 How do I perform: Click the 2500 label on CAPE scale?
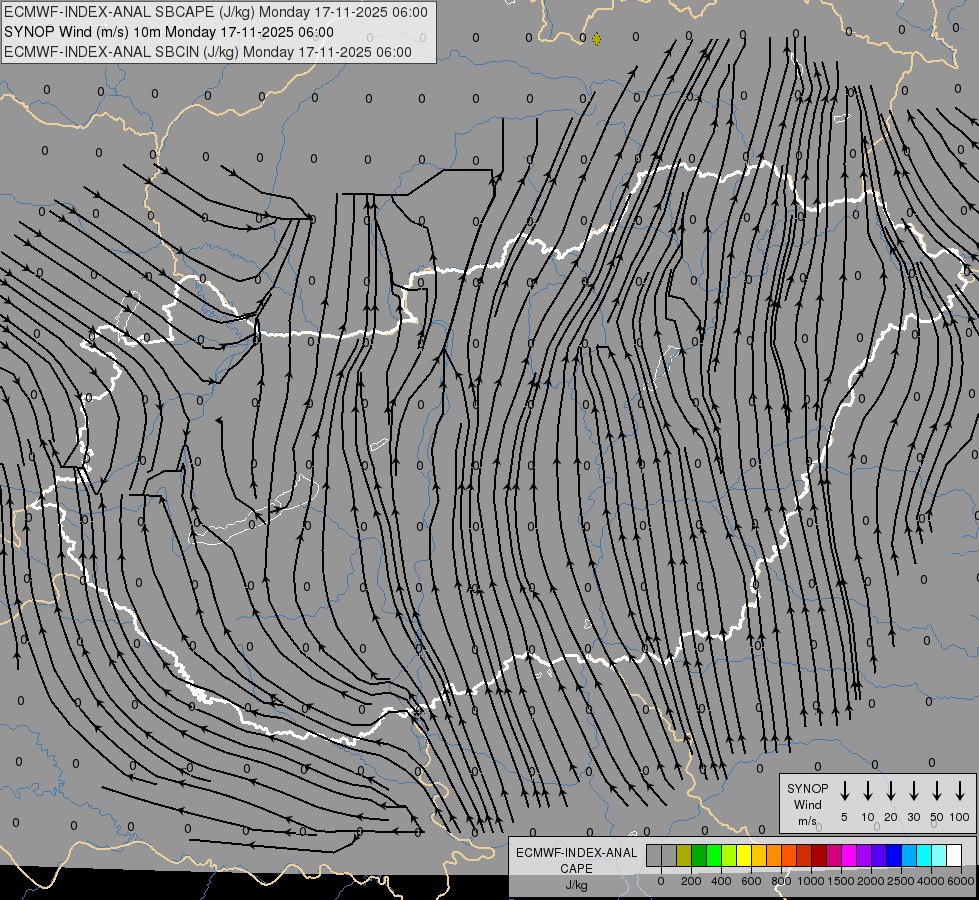click(x=901, y=881)
